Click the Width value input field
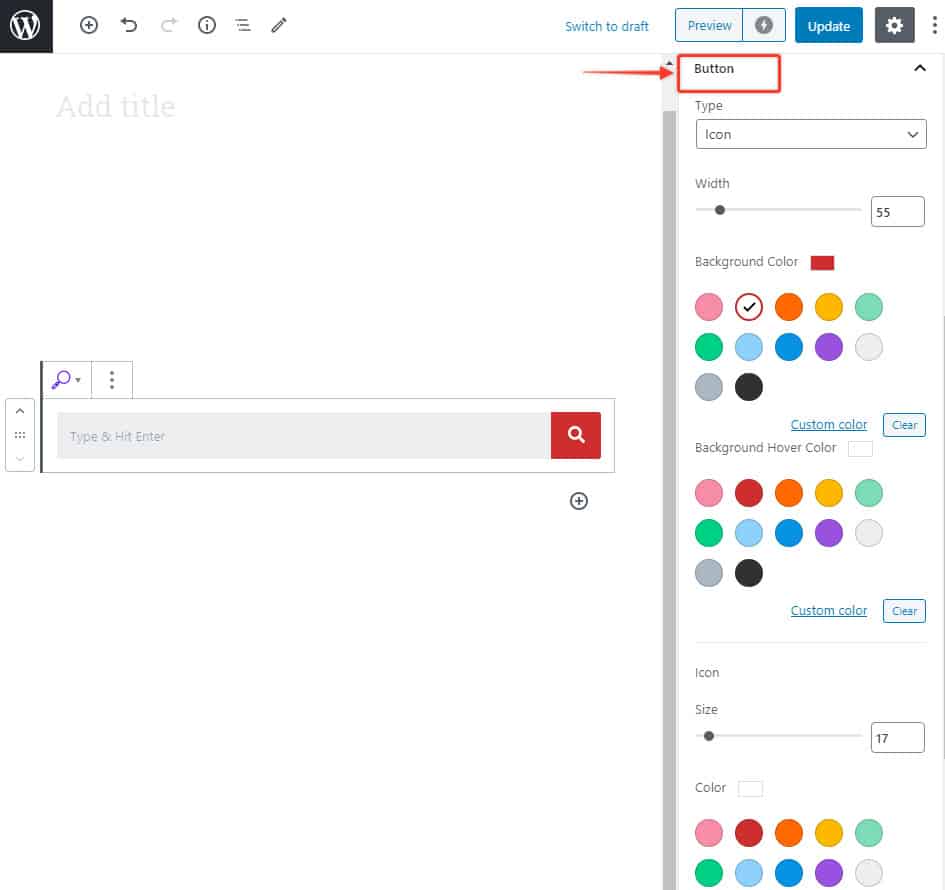945x890 pixels. (x=896, y=211)
